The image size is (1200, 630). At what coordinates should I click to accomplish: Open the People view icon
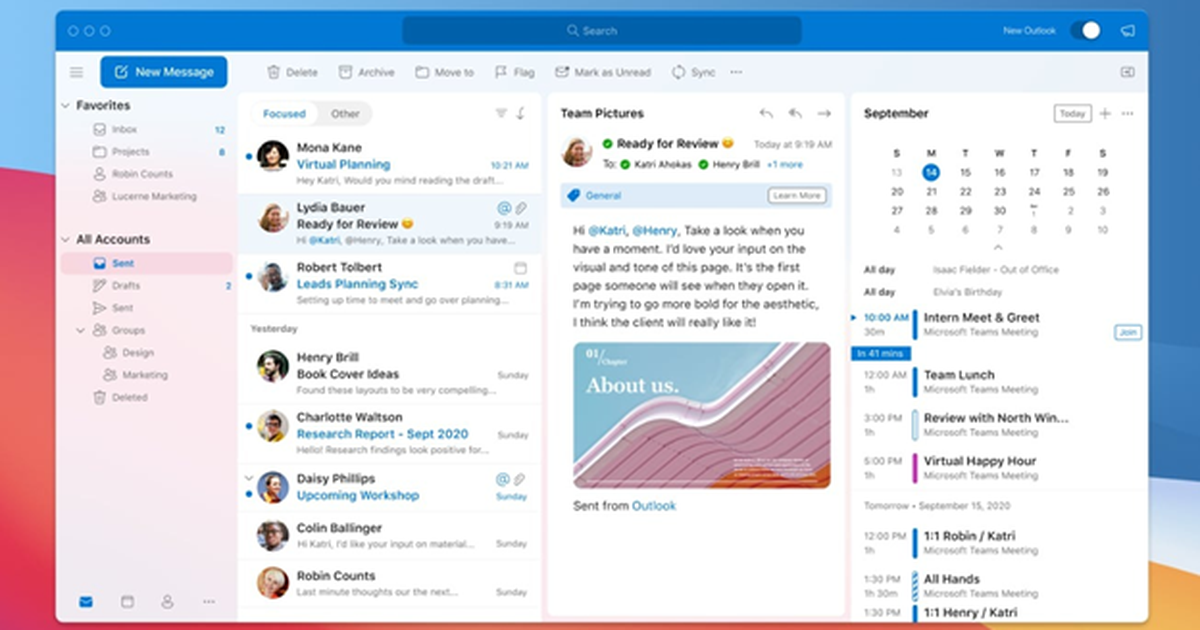[168, 601]
